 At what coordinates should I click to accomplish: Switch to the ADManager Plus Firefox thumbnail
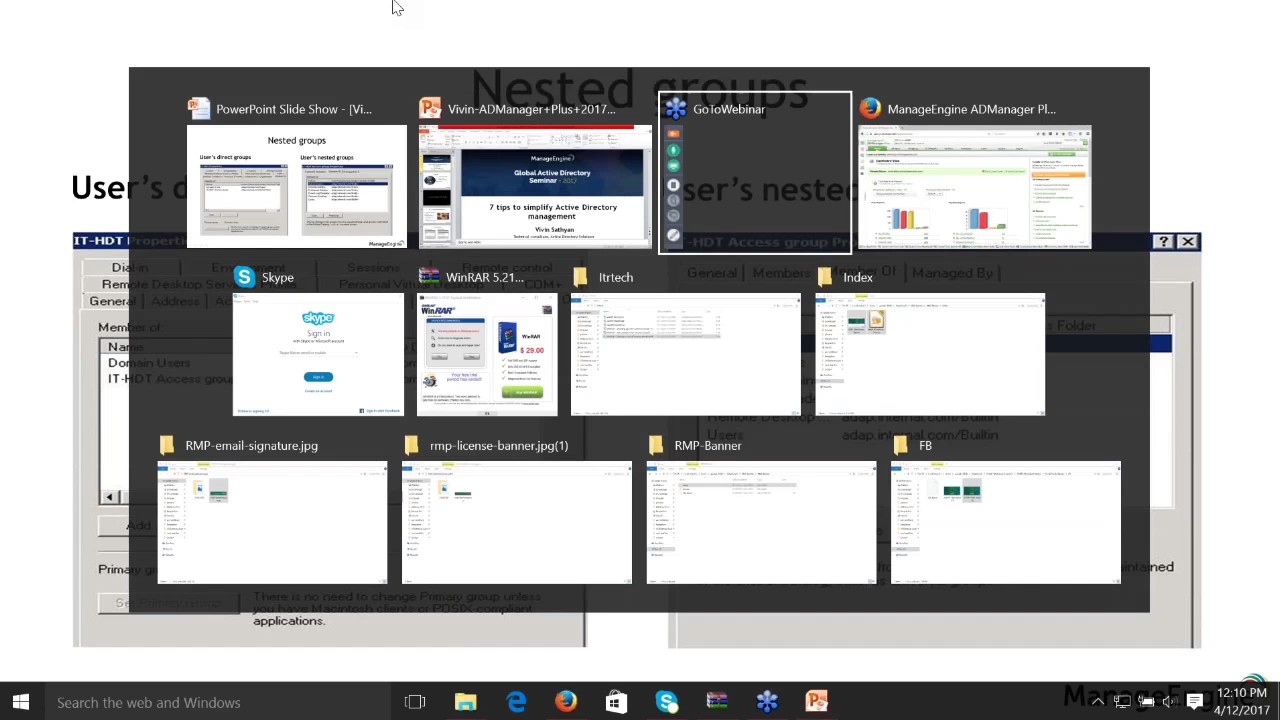(x=974, y=187)
